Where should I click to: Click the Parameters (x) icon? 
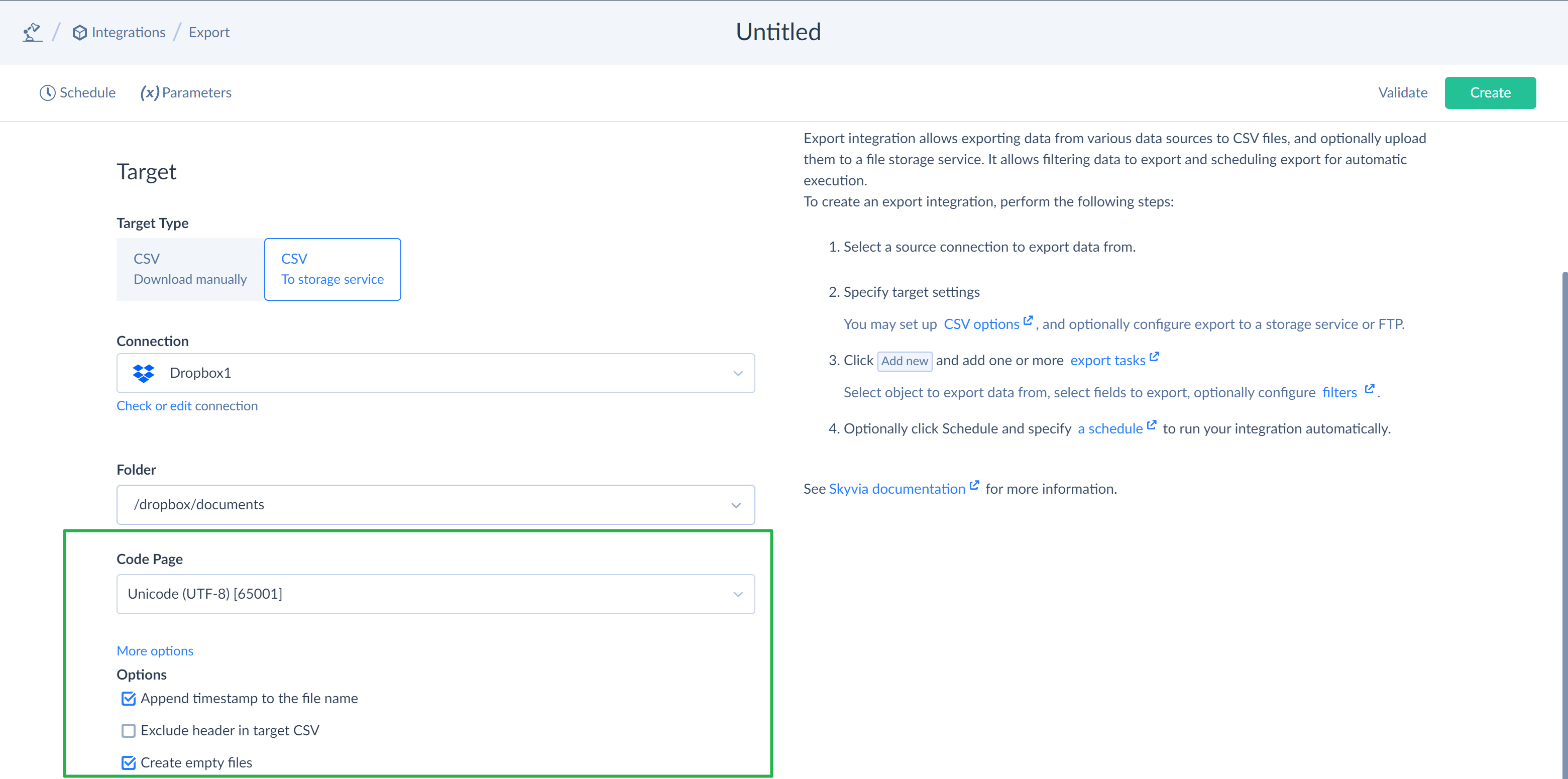tap(150, 92)
